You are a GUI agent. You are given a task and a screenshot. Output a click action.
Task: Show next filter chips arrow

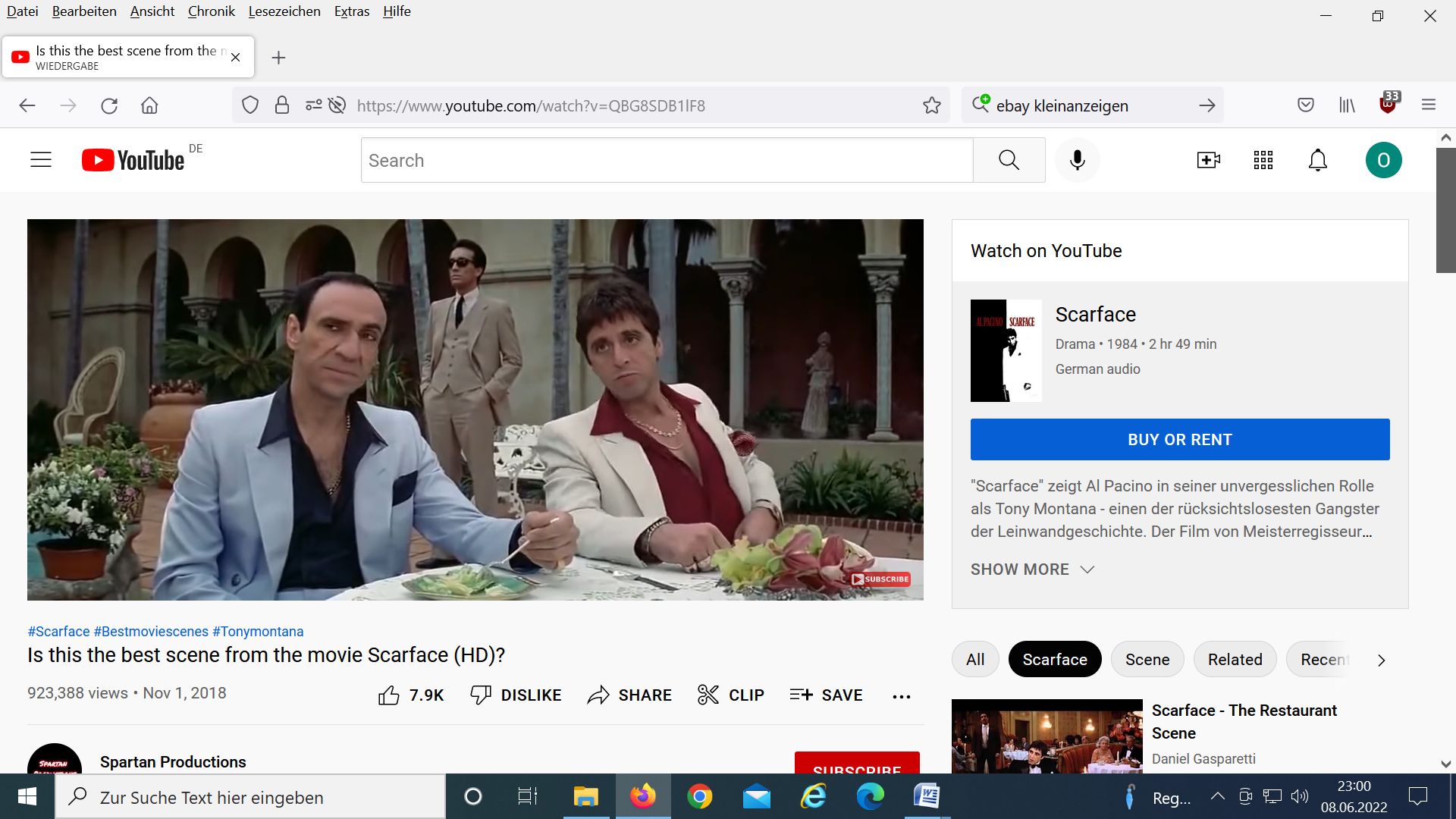click(x=1381, y=661)
